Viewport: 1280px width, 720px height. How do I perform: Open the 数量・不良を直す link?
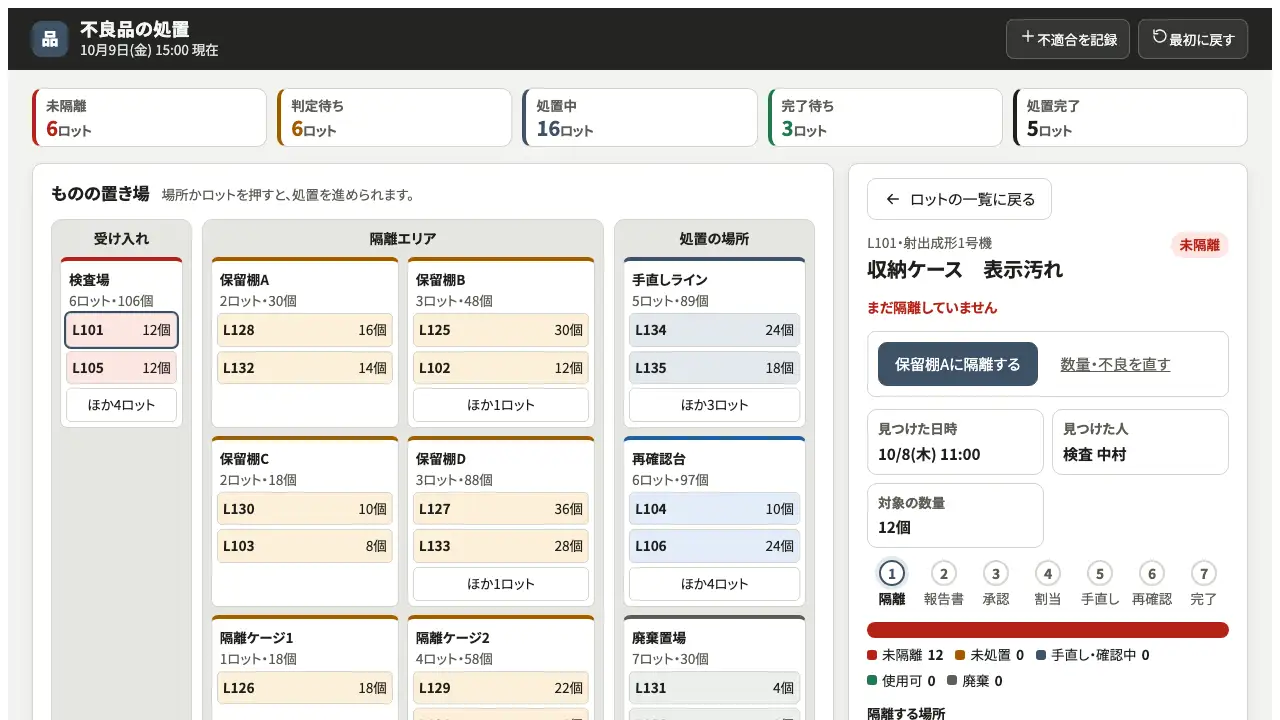click(x=1115, y=364)
